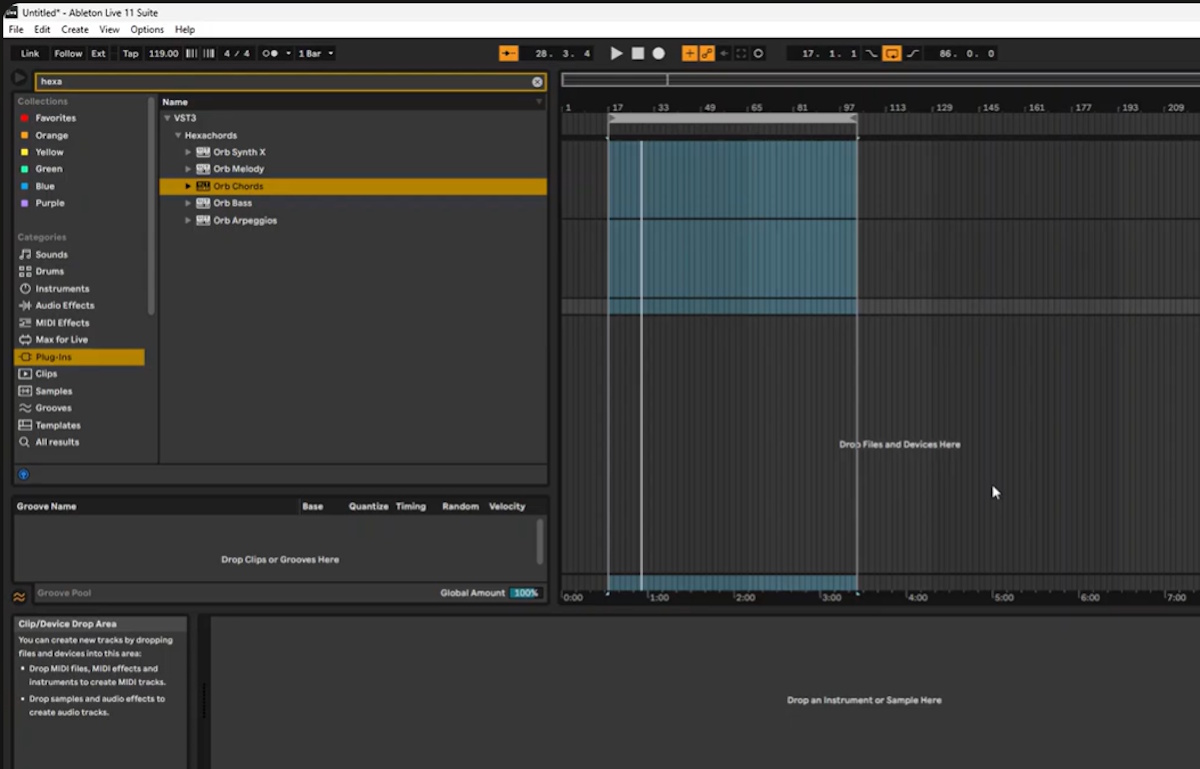Click the Session Record circle button

click(758, 53)
